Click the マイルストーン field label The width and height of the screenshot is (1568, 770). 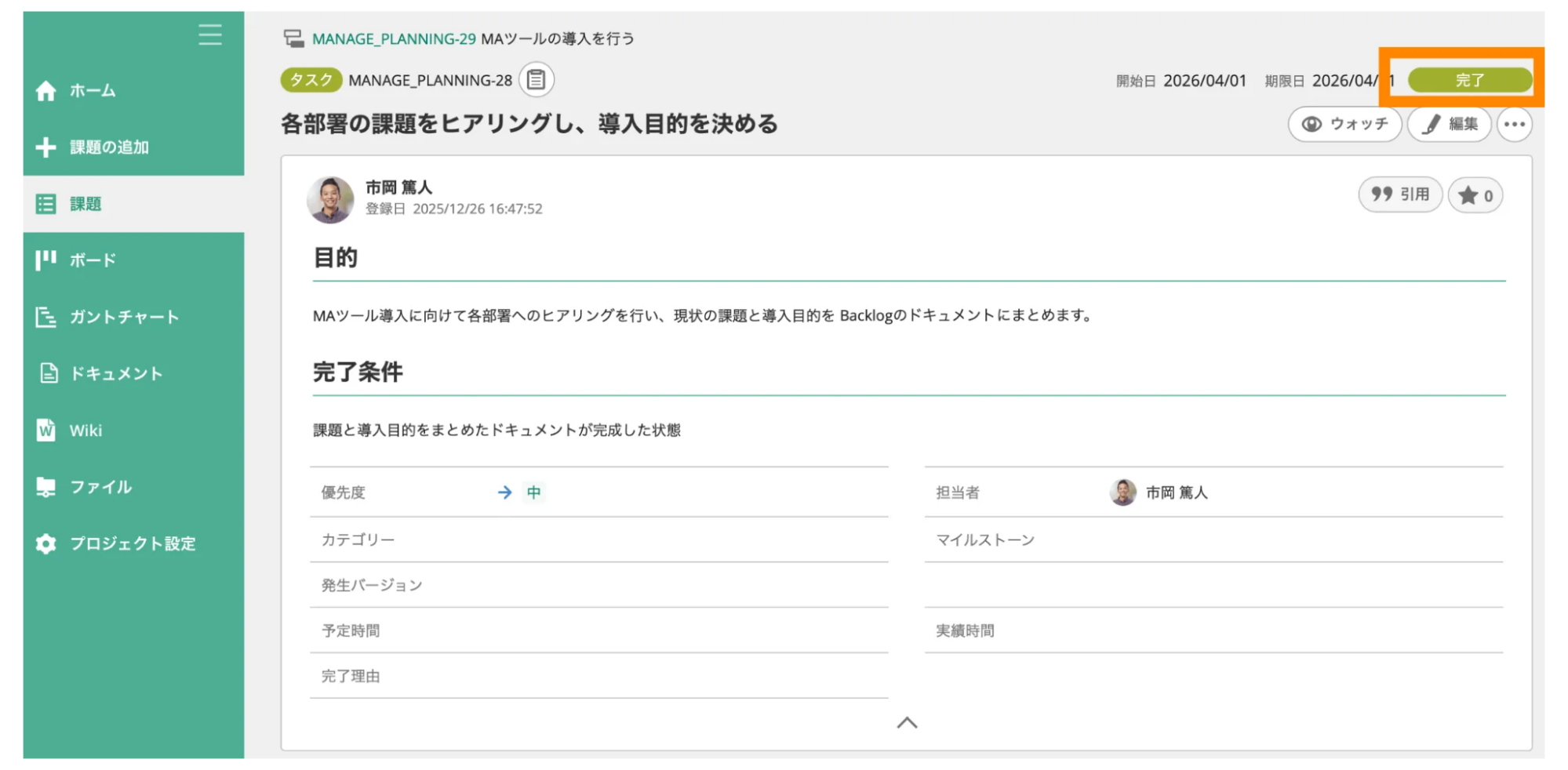click(x=985, y=539)
